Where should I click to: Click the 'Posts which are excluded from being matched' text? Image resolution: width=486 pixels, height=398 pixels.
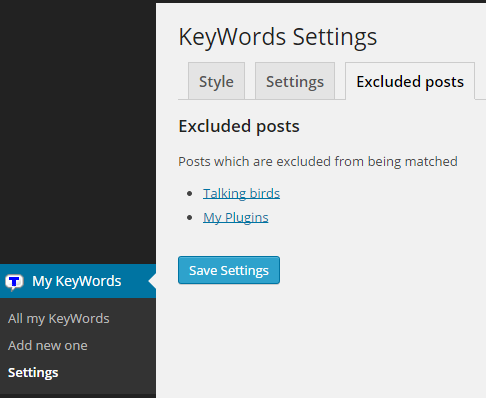coord(318,162)
